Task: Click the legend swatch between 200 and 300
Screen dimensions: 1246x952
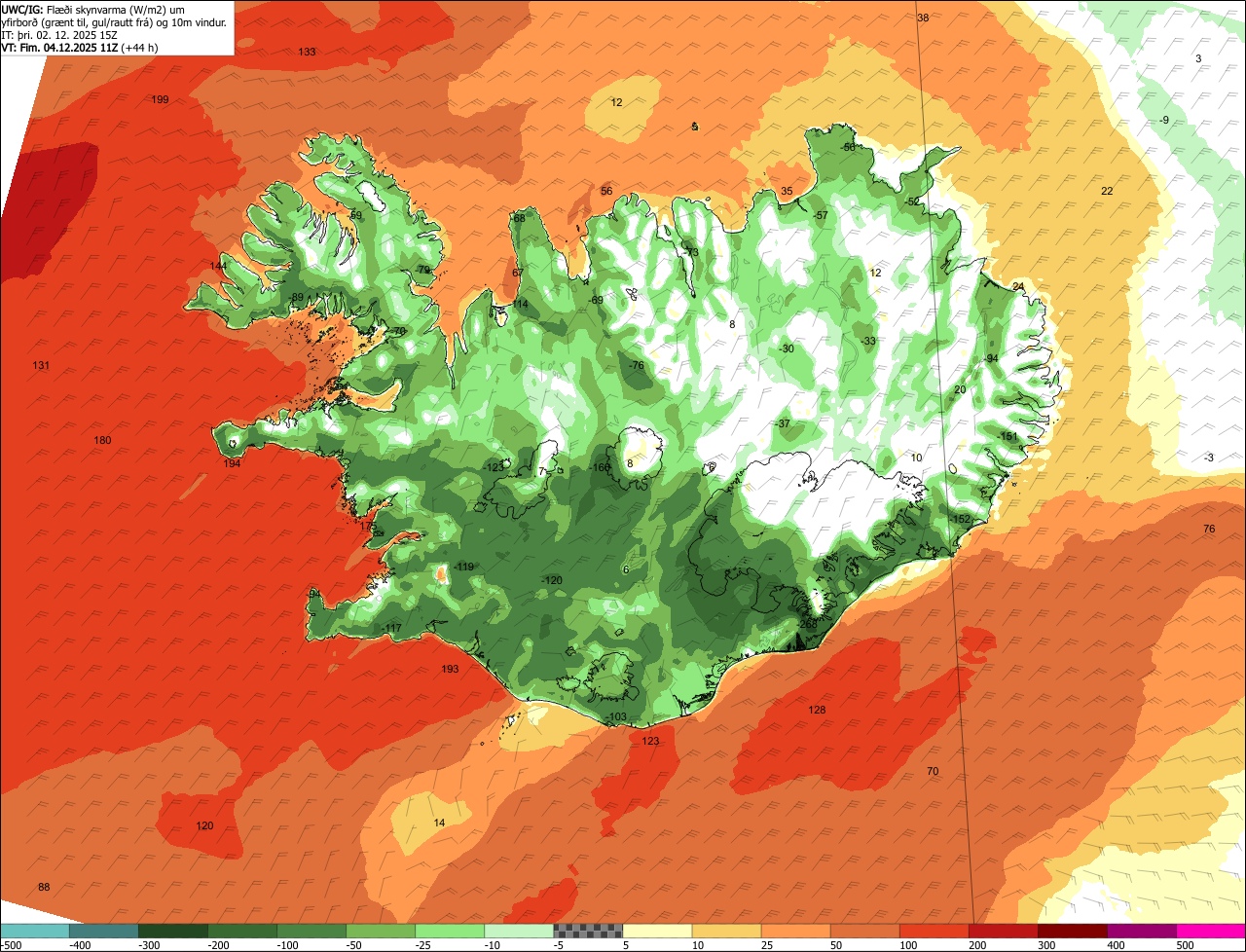Action: pos(1003,931)
